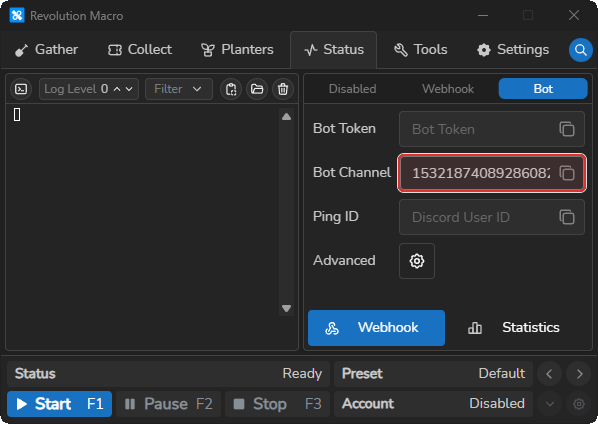Open the Tools tab
This screenshot has height=424, width=598.
pos(420,50)
